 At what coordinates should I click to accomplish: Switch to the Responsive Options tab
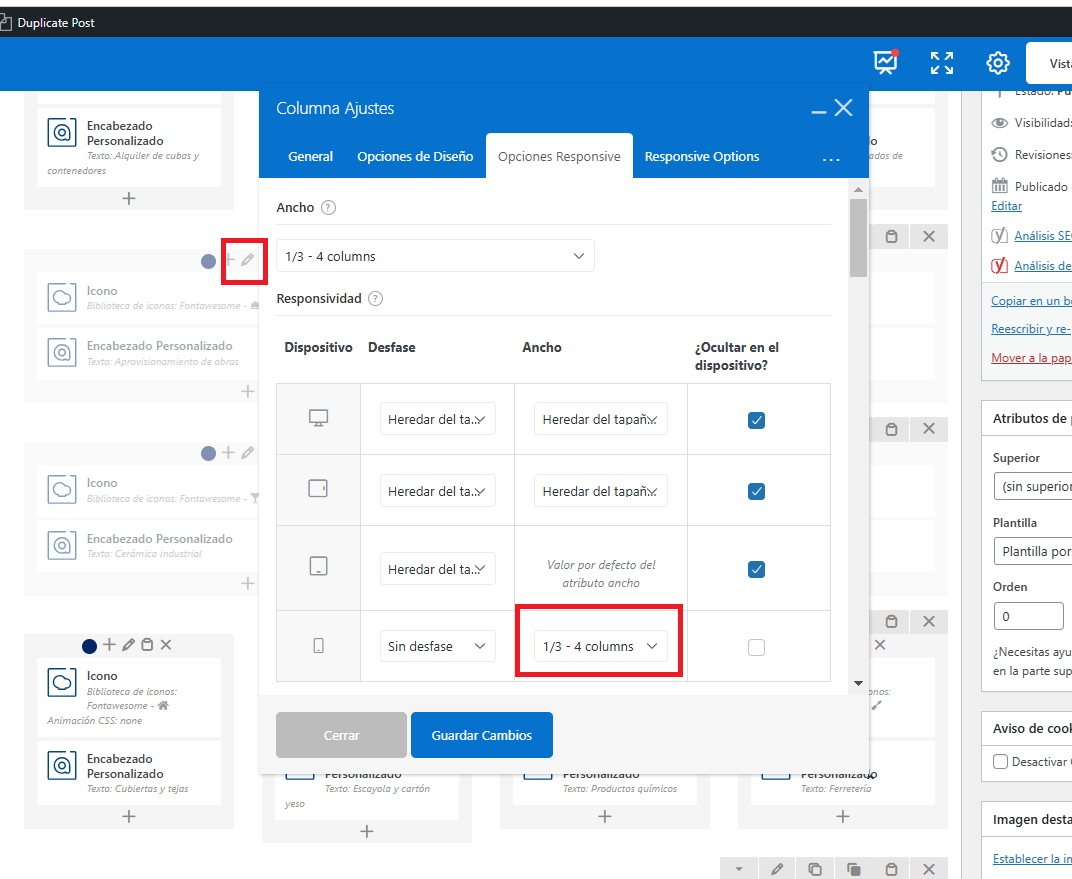(701, 157)
